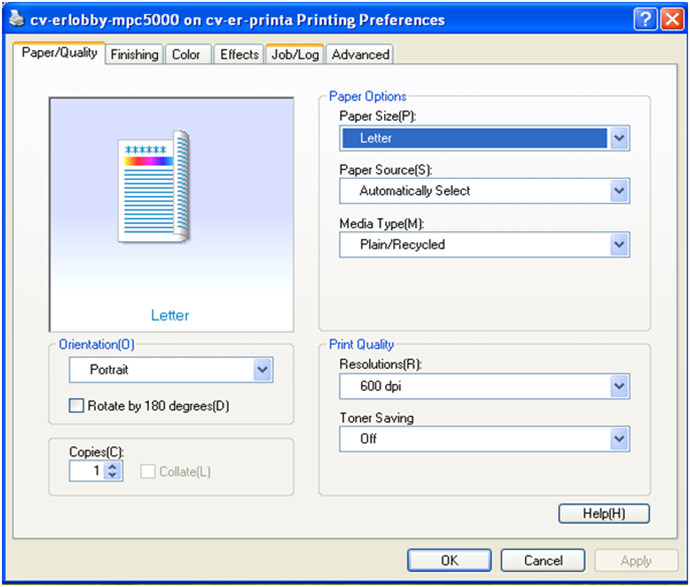Open the Orientation Portrait dropdown
This screenshot has width=690, height=587.
pyautogui.click(x=262, y=370)
